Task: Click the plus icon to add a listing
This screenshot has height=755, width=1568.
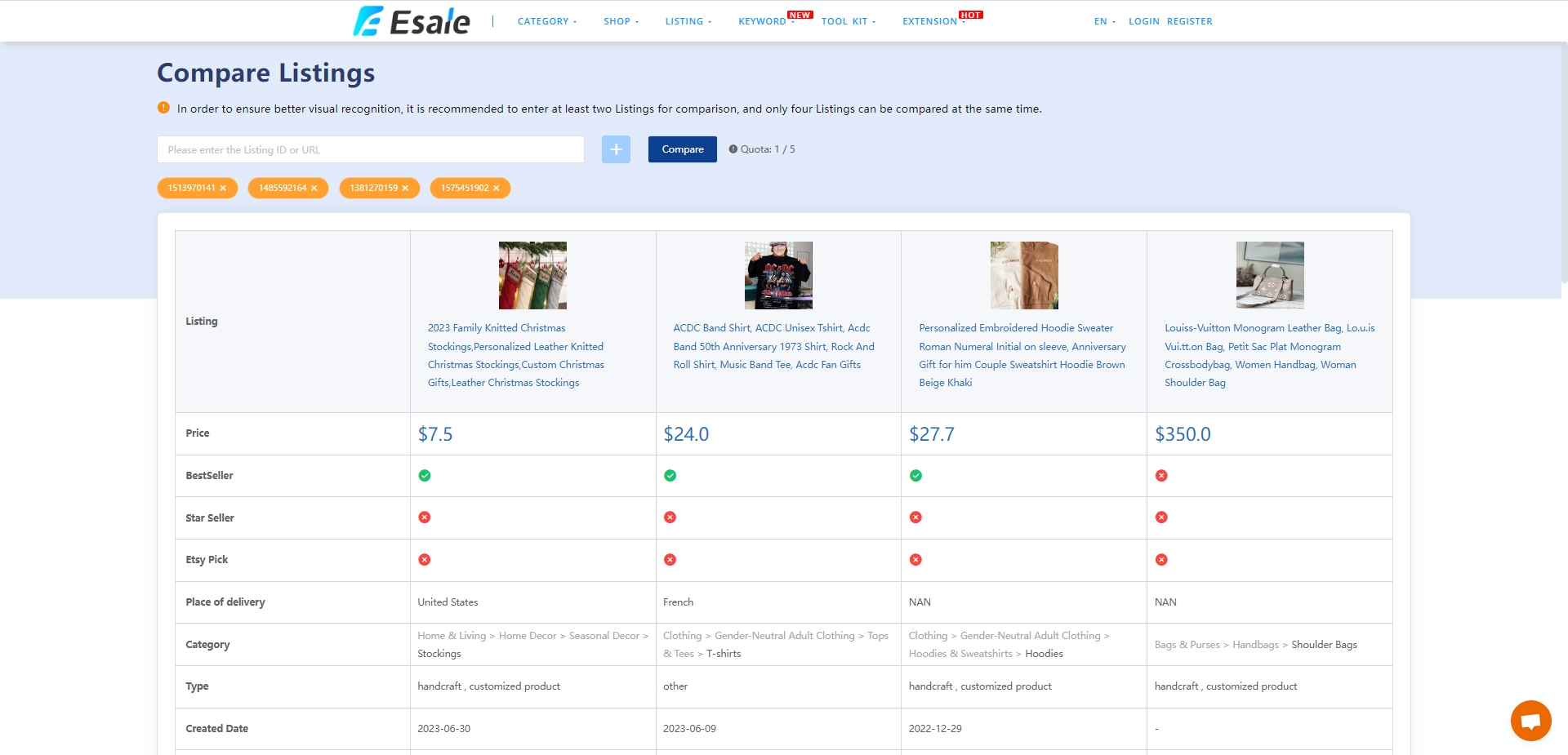Action: click(x=616, y=149)
